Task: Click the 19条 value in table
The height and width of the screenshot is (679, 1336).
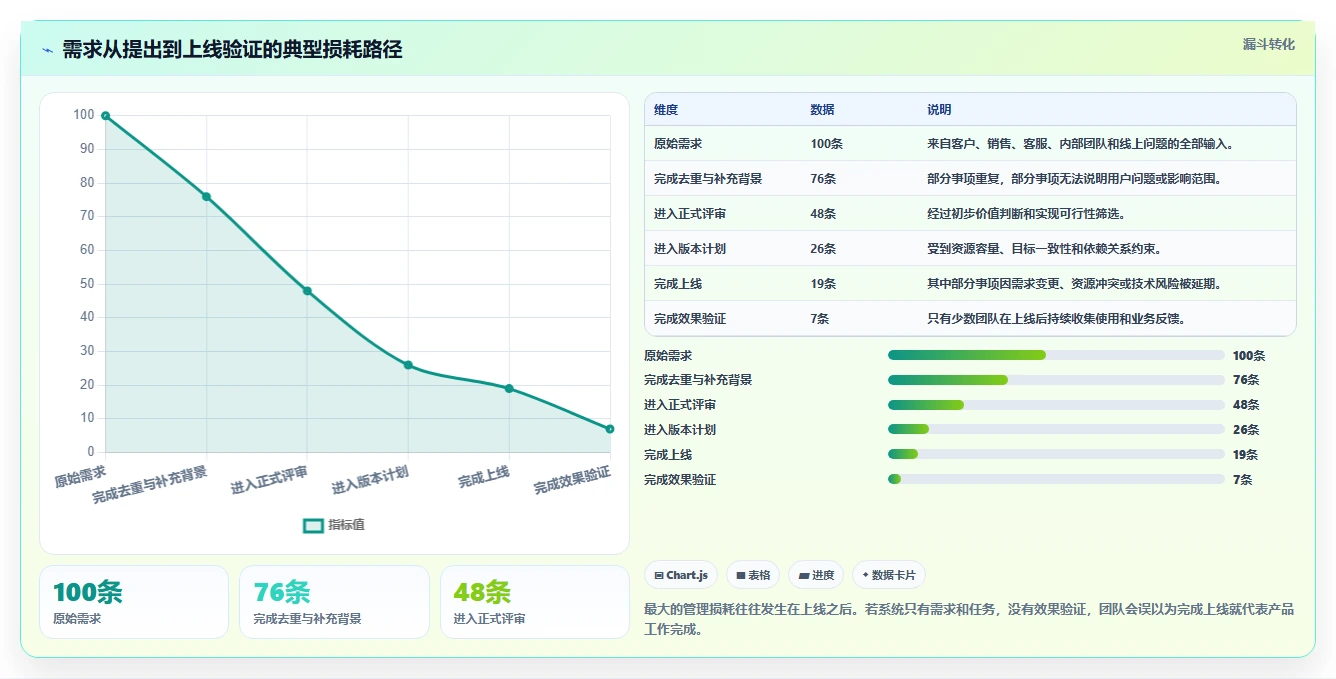Action: click(x=823, y=284)
